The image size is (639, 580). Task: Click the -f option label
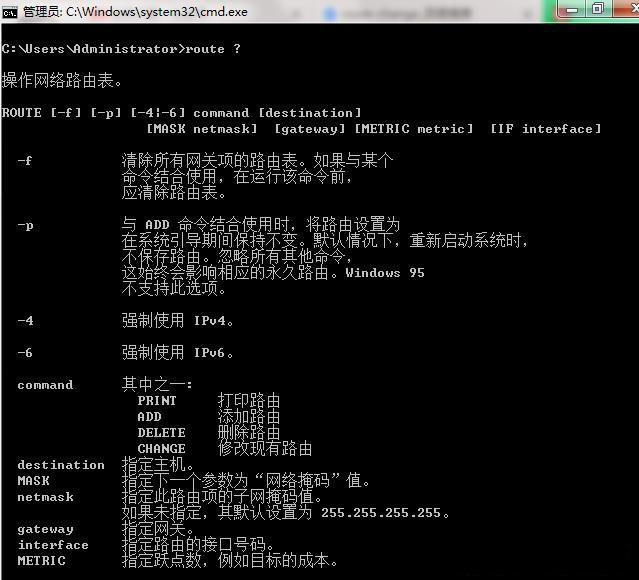pos(25,161)
